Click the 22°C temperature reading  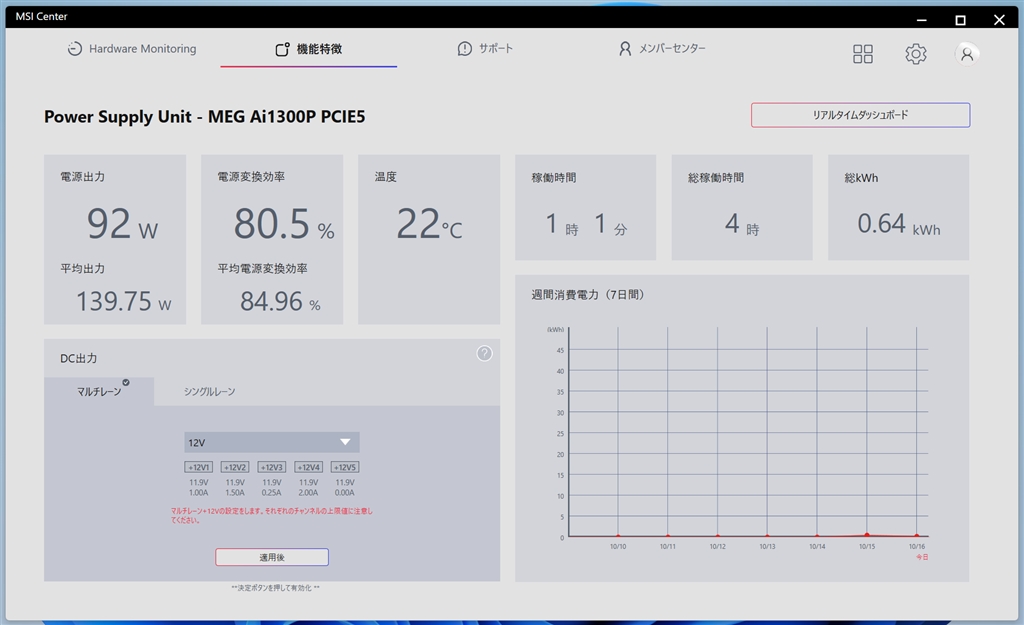429,224
